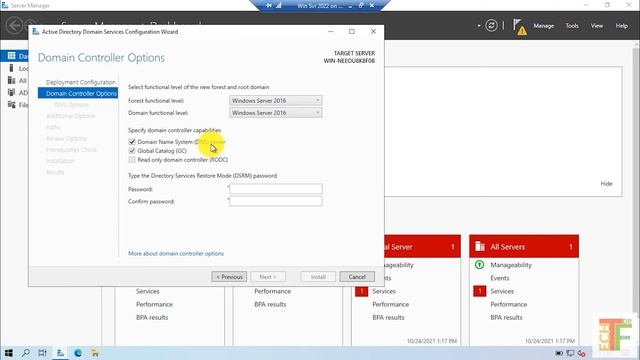Open the Tools menu
The width and height of the screenshot is (640, 360).
(x=572, y=26)
